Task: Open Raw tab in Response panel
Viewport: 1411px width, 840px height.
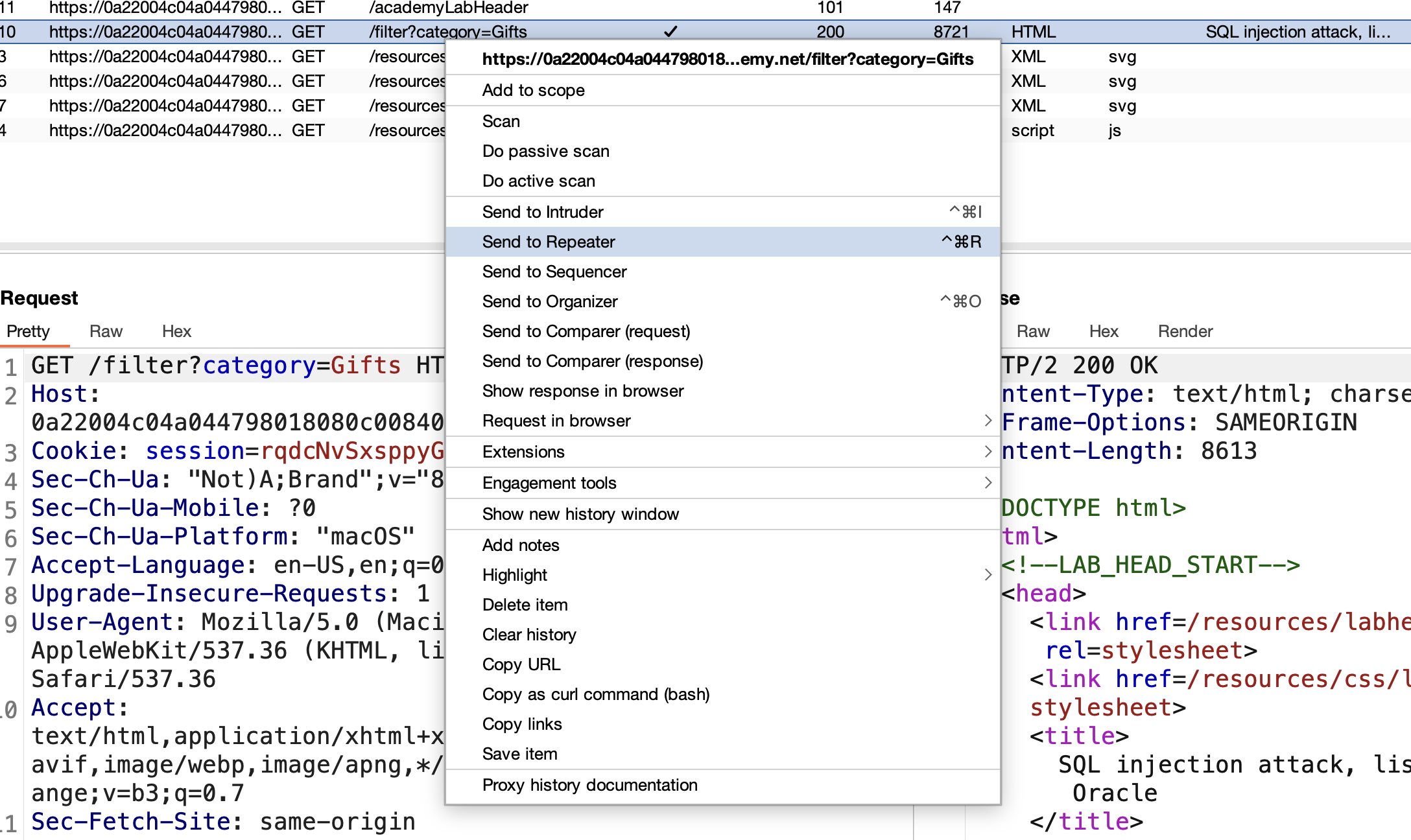Action: pyautogui.click(x=1033, y=331)
